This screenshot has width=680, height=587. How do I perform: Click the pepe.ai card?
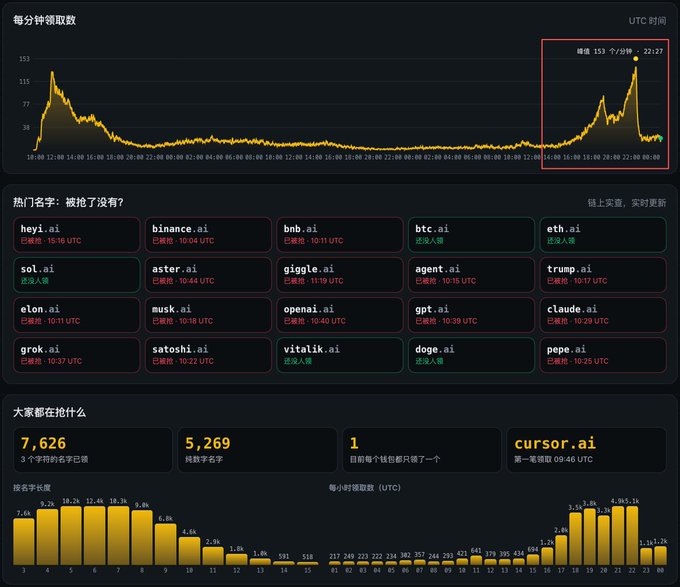tap(603, 355)
